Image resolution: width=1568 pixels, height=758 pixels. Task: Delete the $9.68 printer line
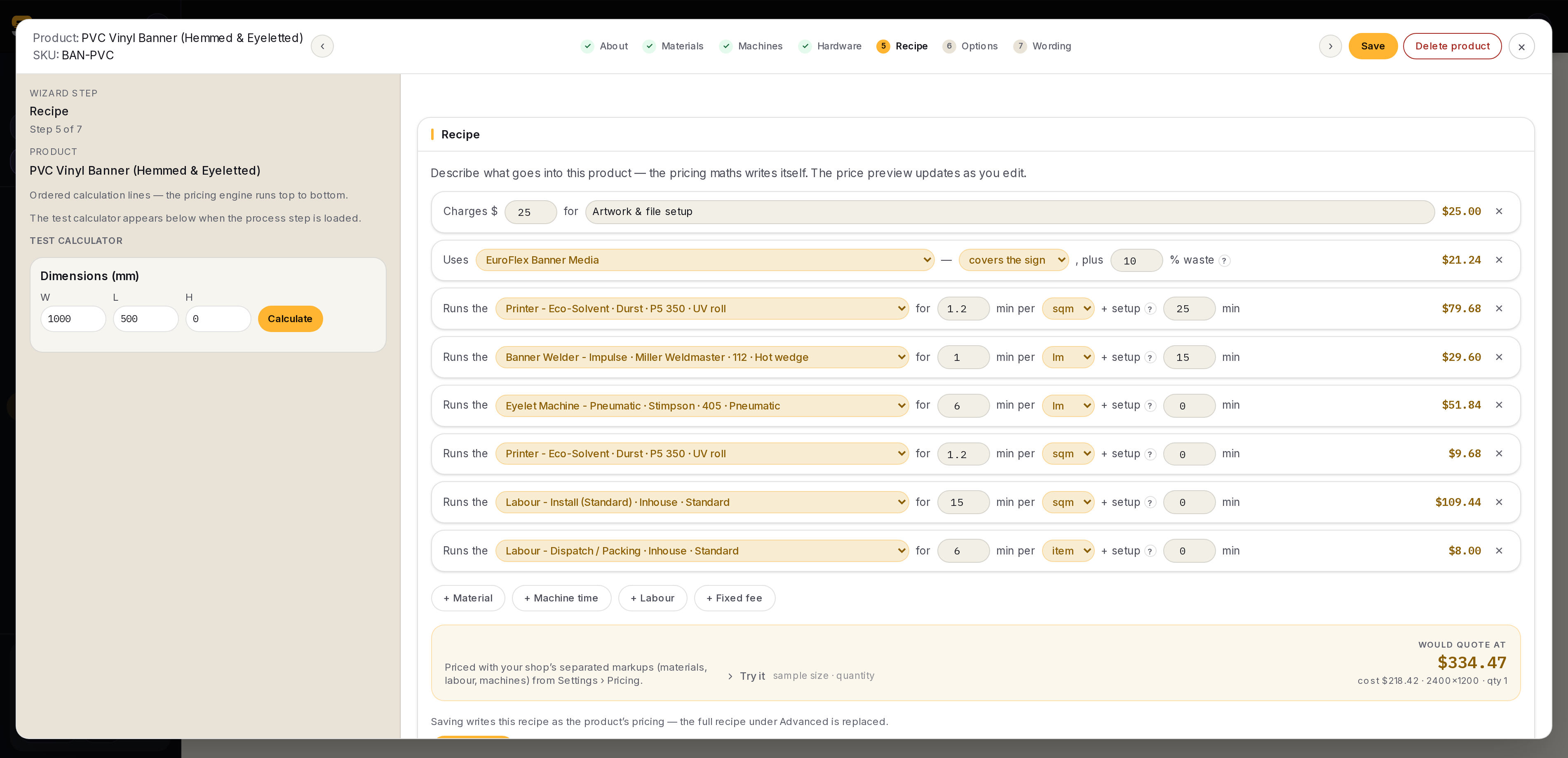point(1499,454)
